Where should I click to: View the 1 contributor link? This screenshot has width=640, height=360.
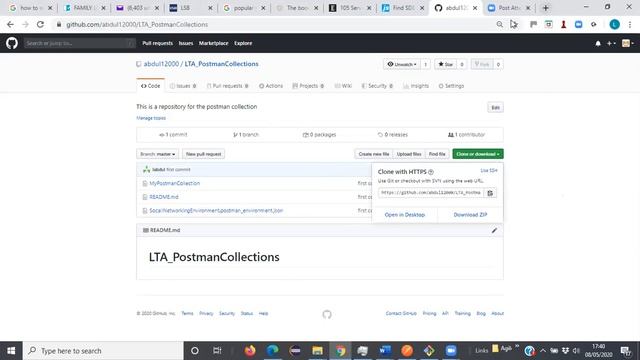coord(467,135)
